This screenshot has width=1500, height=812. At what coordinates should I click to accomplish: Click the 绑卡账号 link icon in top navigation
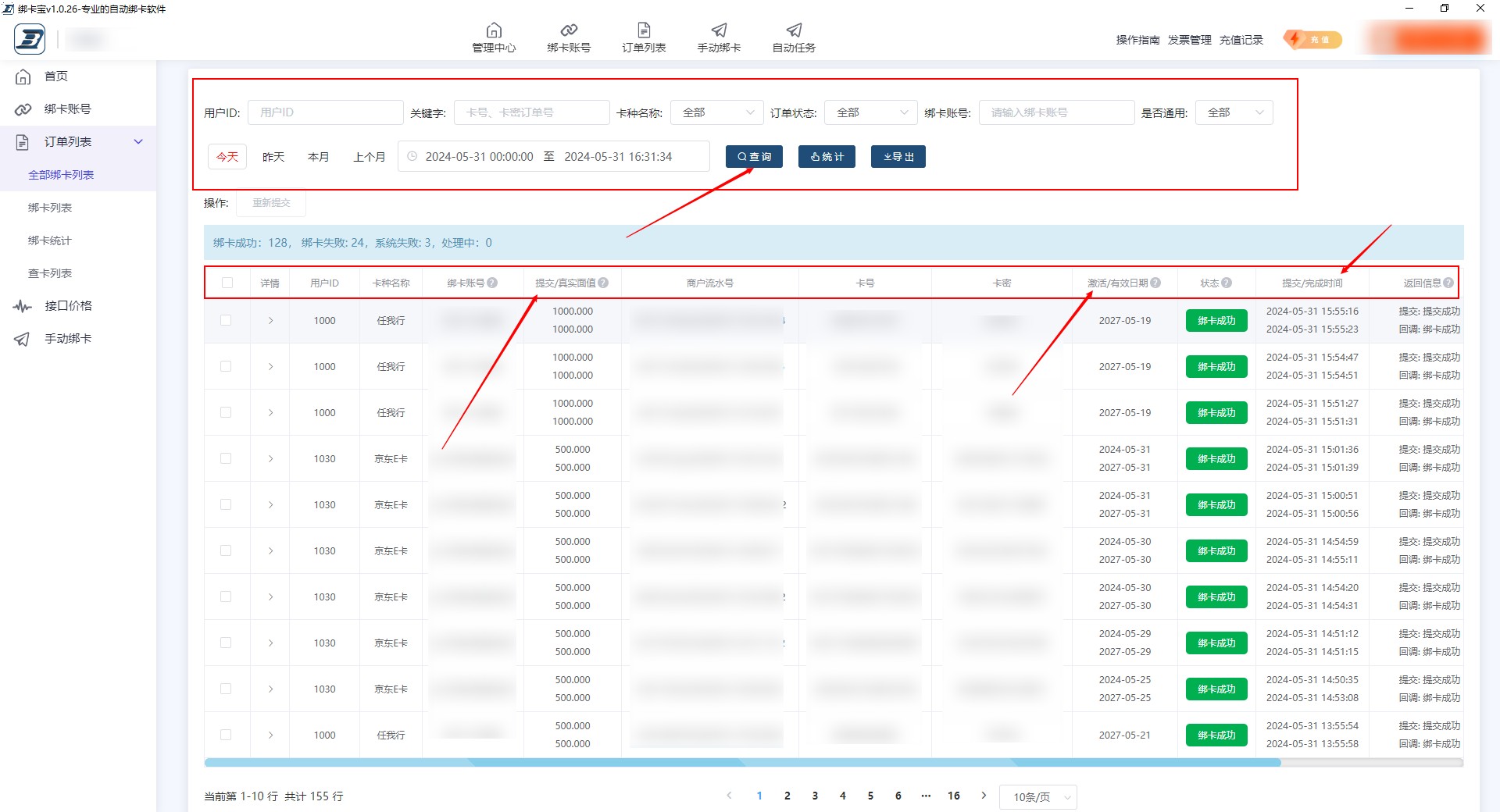click(569, 30)
